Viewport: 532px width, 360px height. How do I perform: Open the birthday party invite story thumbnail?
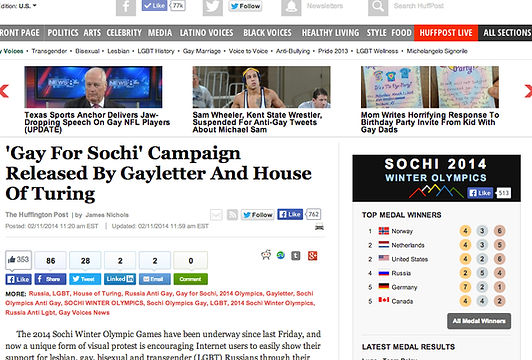[x=430, y=87]
